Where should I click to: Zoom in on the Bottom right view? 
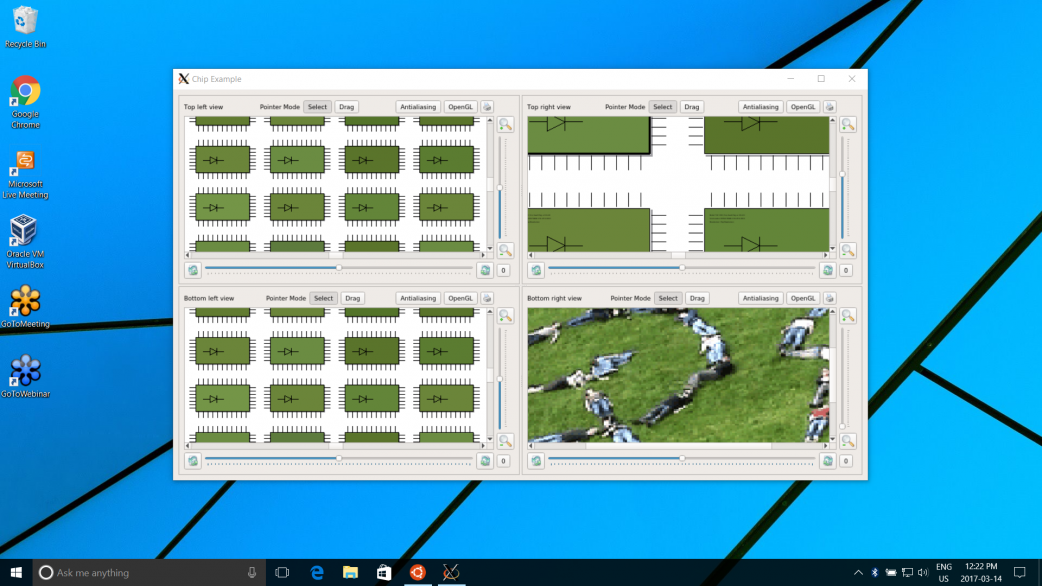[848, 316]
